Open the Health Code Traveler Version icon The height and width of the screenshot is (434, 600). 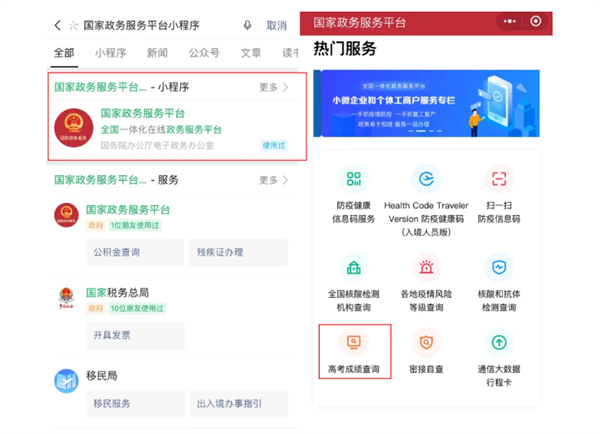coord(426,179)
